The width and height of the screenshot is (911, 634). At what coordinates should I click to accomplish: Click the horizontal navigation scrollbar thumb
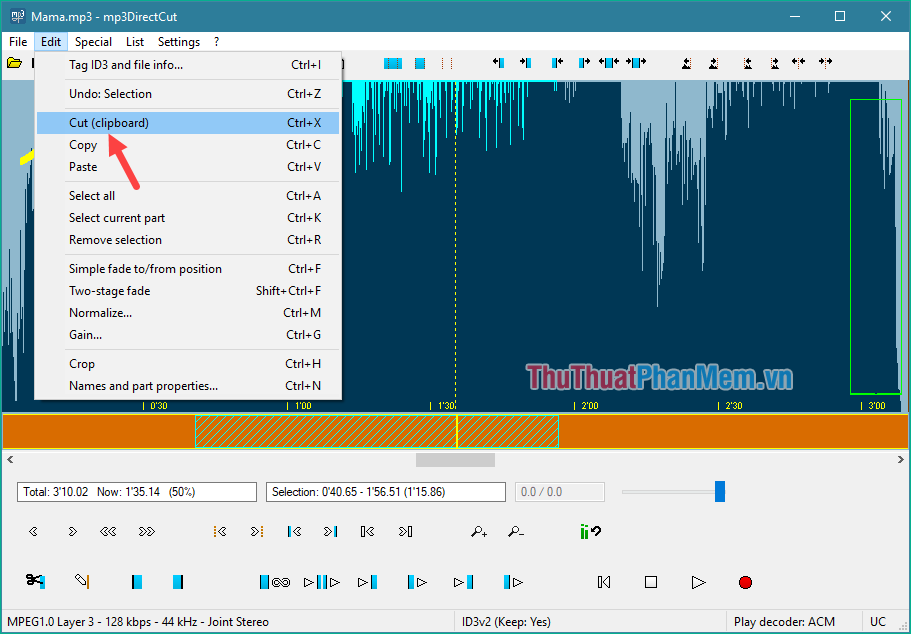pyautogui.click(x=455, y=459)
